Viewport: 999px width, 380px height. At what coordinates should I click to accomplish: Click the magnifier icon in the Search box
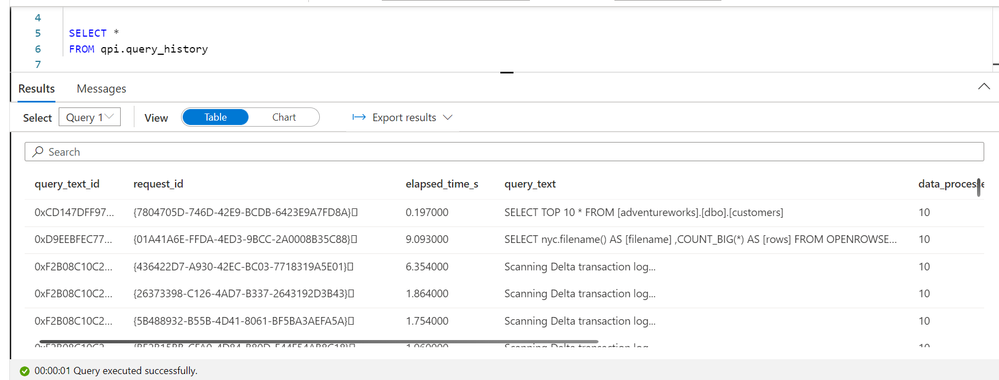[38, 152]
